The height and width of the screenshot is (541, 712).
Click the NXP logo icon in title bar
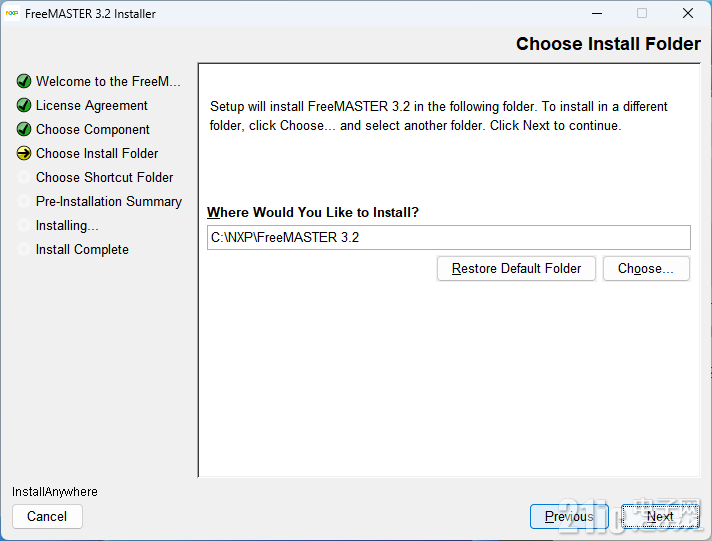coord(12,13)
